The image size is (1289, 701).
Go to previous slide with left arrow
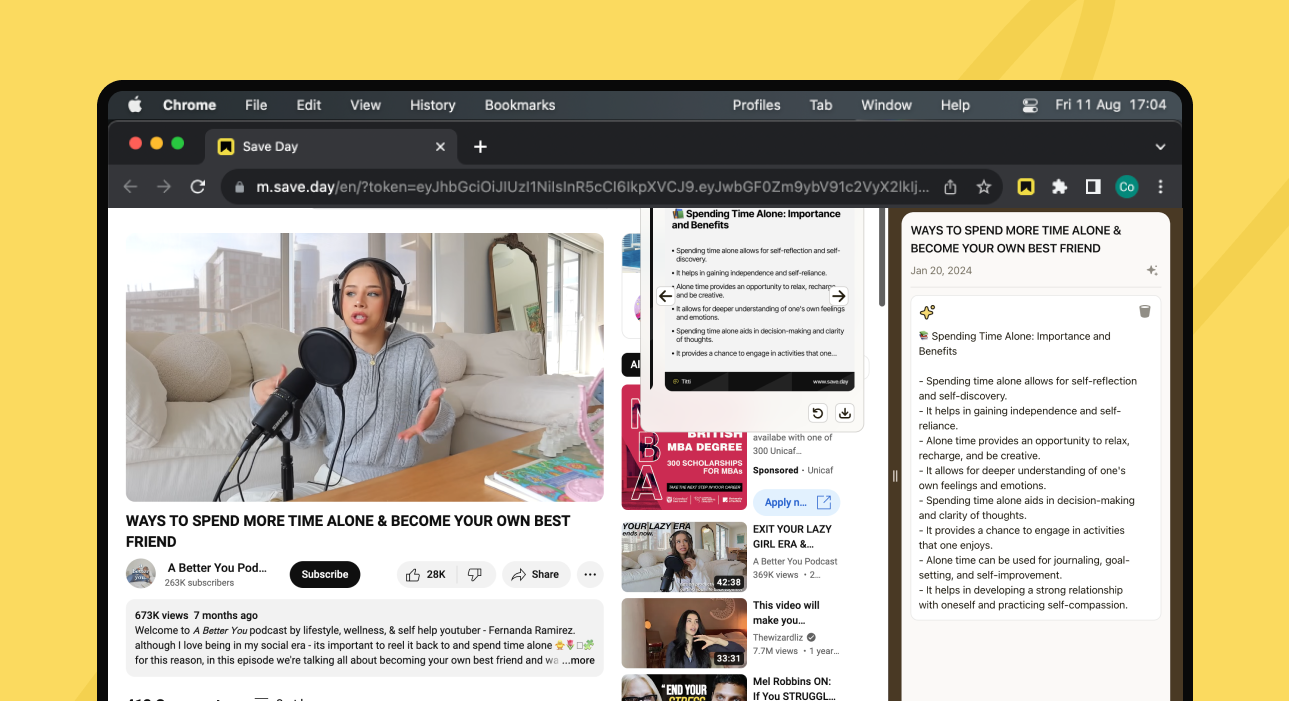pos(665,296)
